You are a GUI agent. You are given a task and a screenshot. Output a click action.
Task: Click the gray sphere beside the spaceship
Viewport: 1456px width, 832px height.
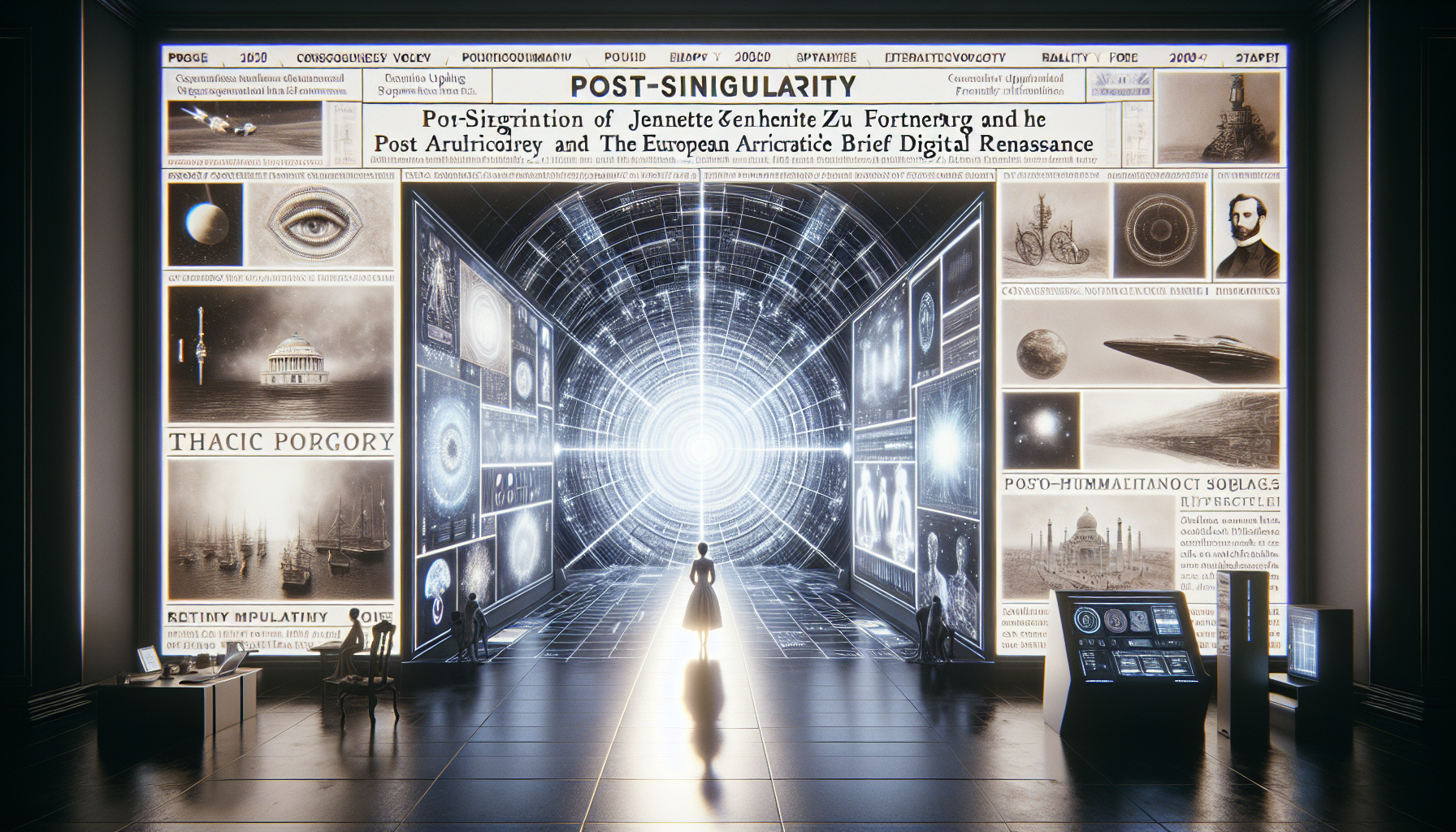point(1041,353)
